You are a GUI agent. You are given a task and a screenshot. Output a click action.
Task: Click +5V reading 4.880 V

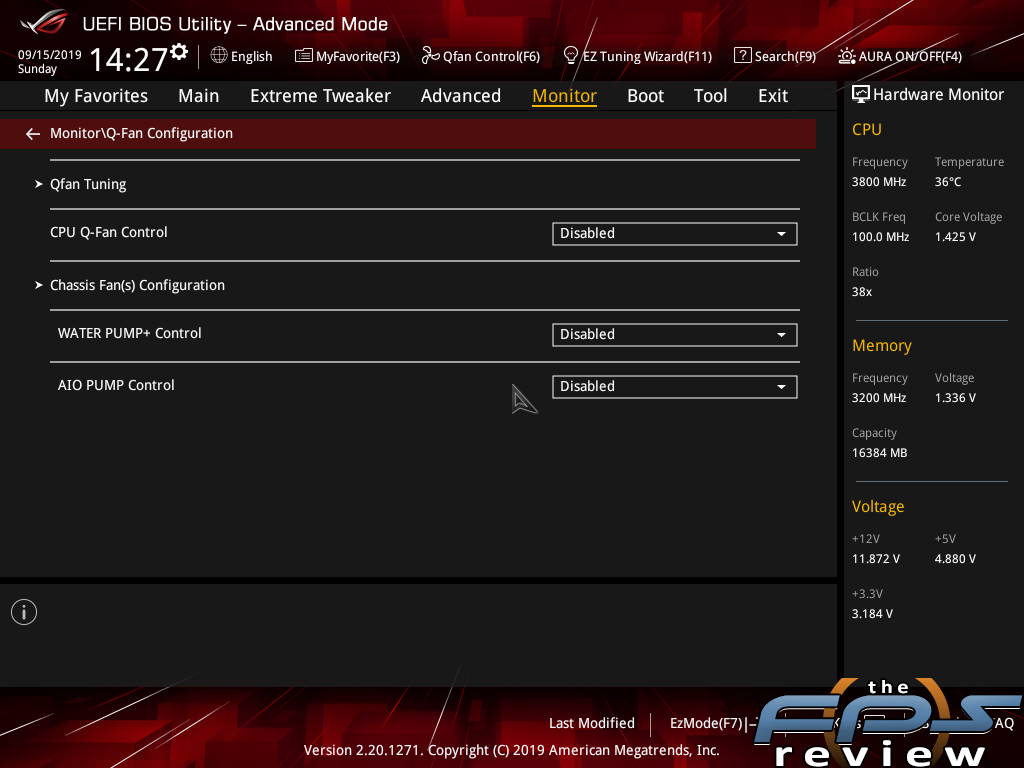click(x=955, y=559)
